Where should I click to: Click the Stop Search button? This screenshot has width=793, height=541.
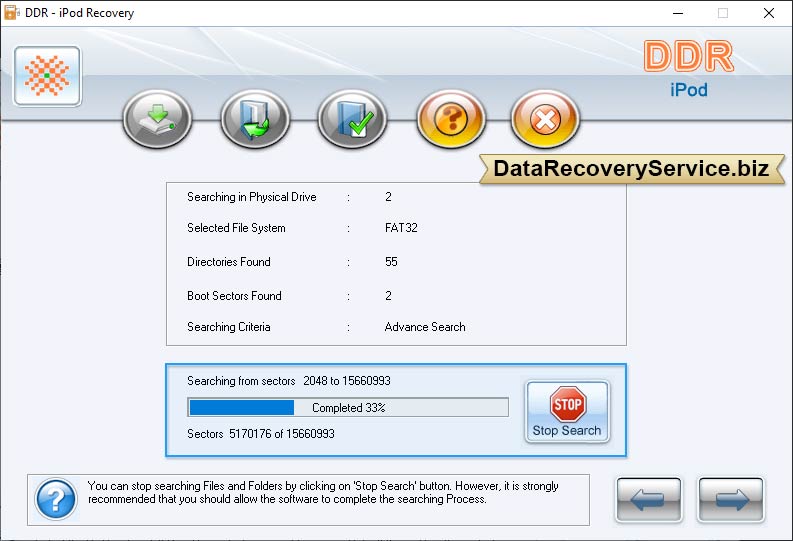[x=567, y=412]
